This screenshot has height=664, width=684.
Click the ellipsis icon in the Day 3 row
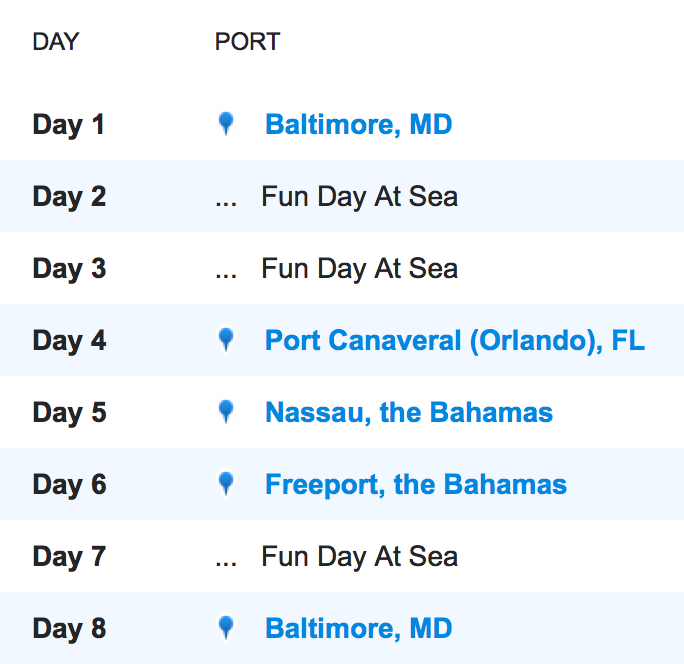click(x=226, y=276)
